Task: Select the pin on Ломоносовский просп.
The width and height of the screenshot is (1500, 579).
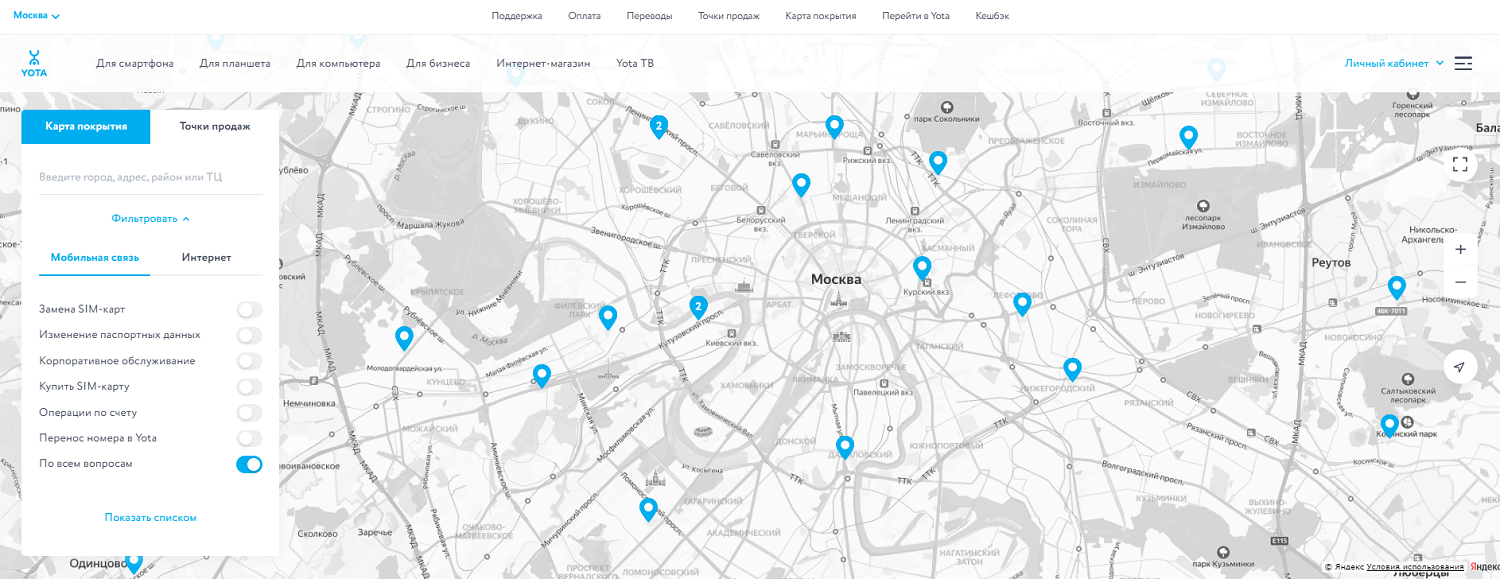Action: tap(648, 510)
